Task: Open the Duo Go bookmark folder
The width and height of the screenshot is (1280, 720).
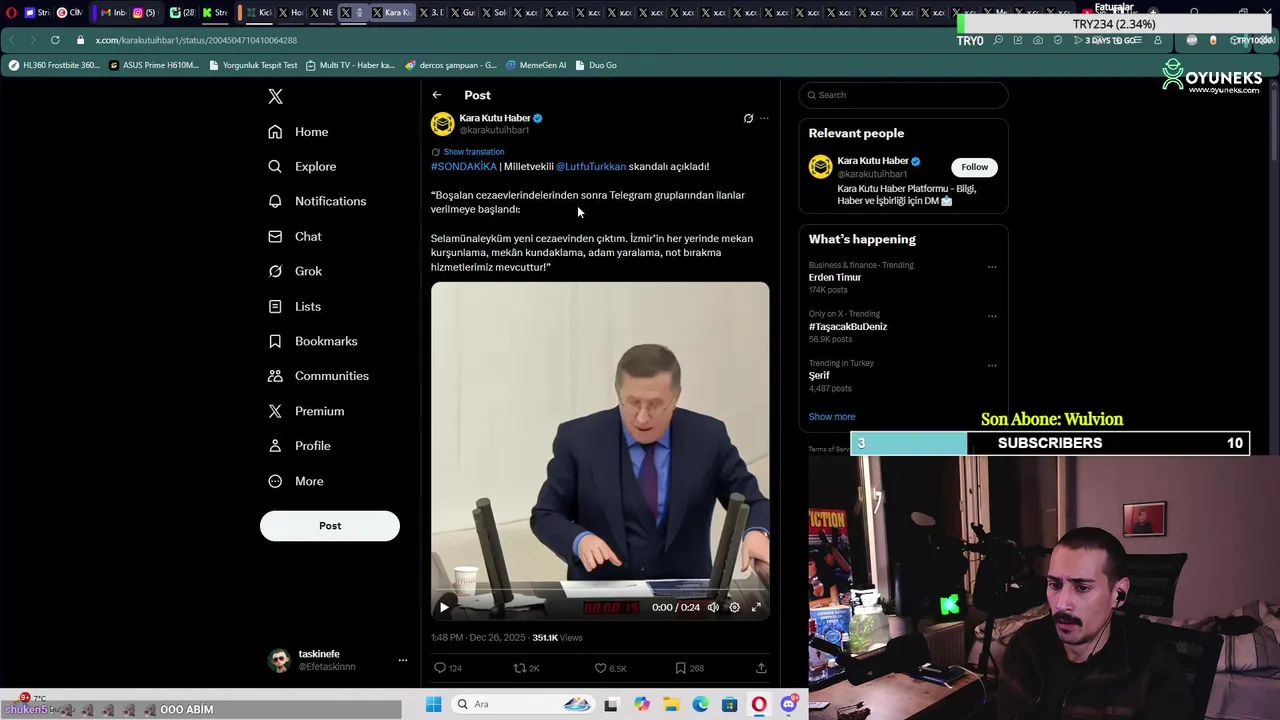Action: [596, 65]
